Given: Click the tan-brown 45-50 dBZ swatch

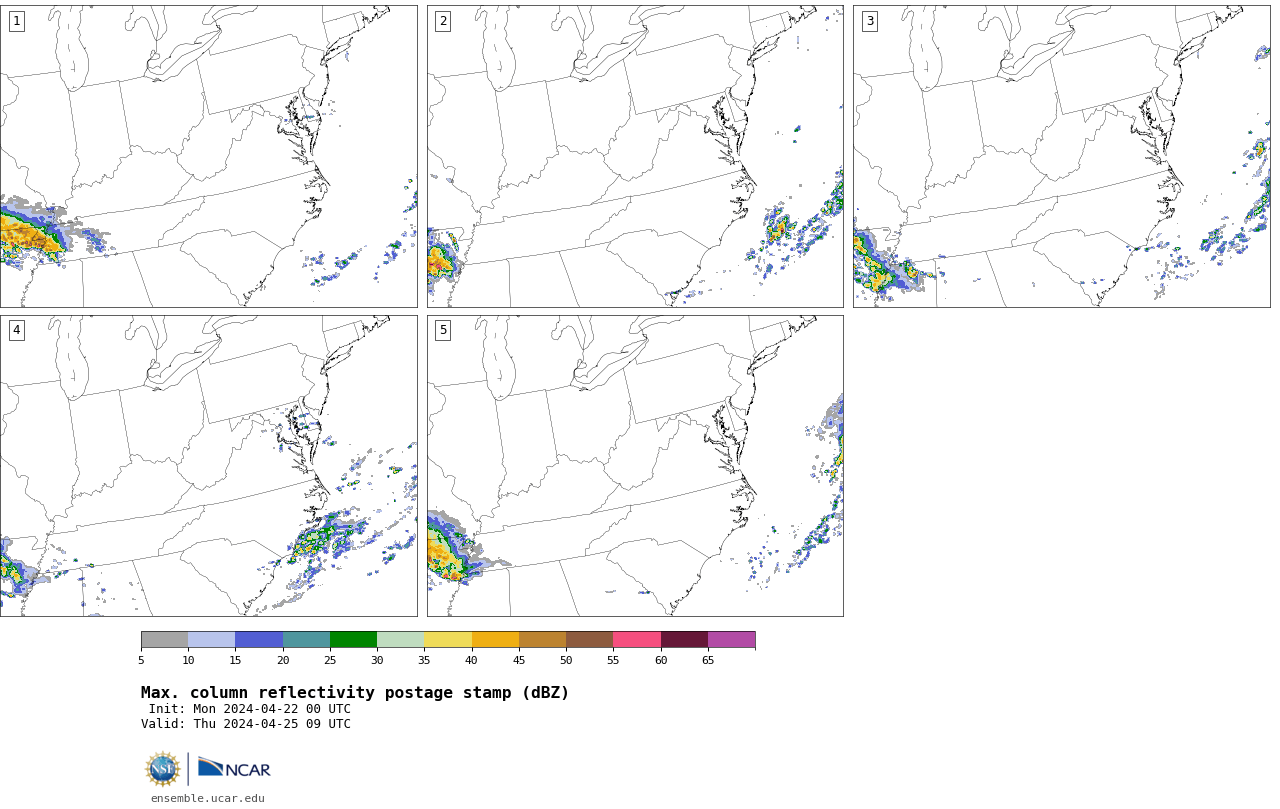Looking at the screenshot, I should point(542,640).
